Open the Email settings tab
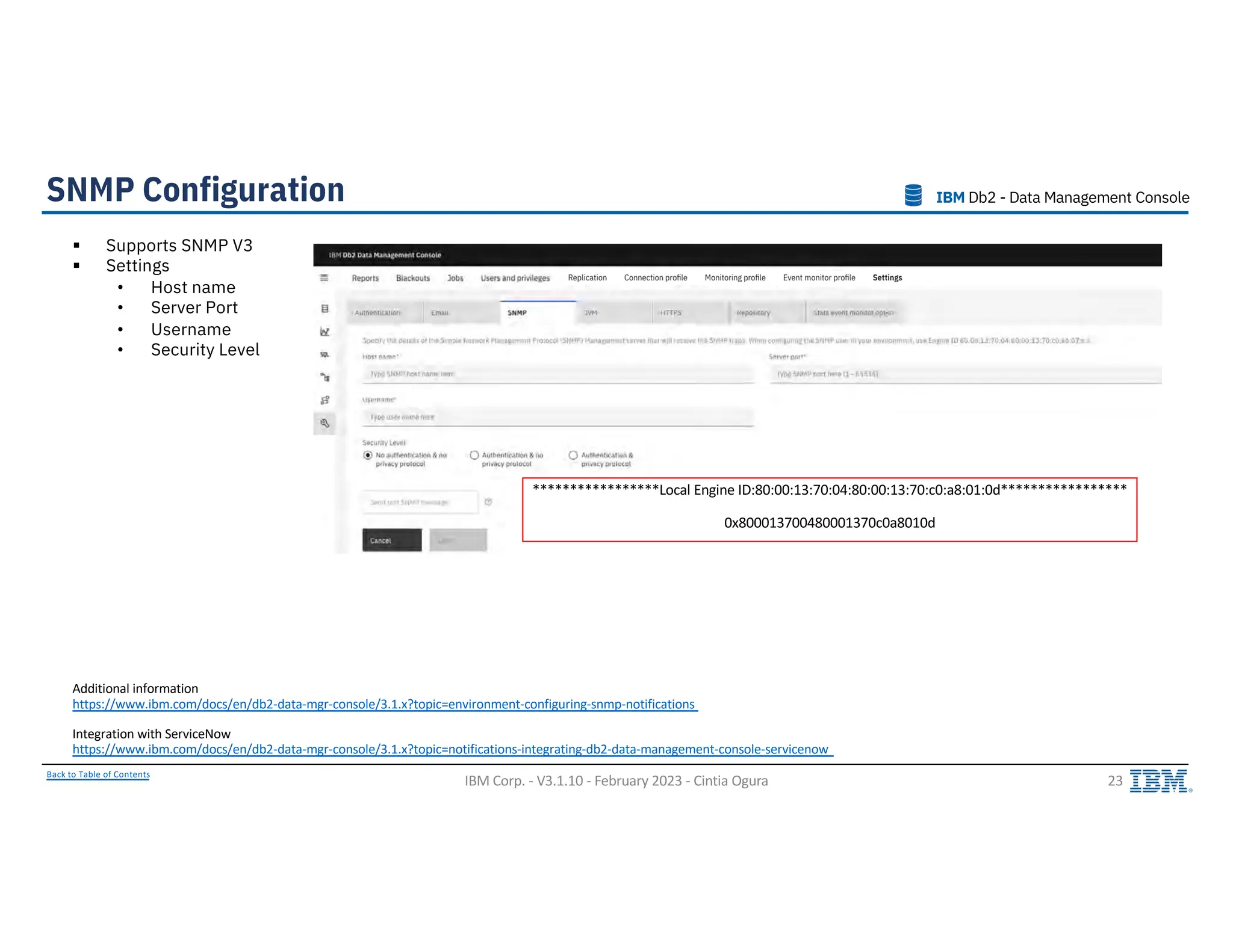1233x952 pixels. pyautogui.click(x=462, y=313)
